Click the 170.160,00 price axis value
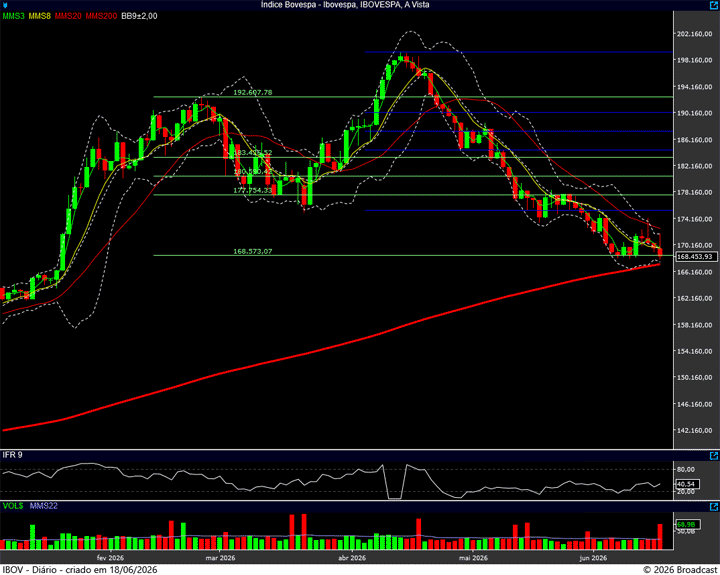The image size is (720, 575). pos(694,245)
